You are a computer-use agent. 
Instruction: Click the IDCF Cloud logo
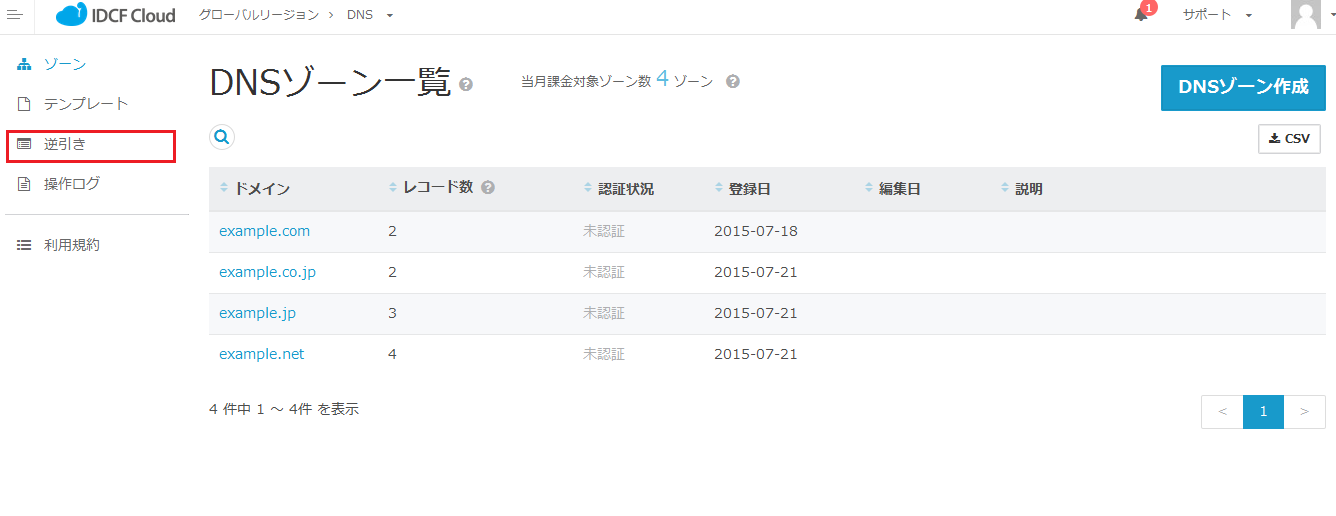click(115, 15)
